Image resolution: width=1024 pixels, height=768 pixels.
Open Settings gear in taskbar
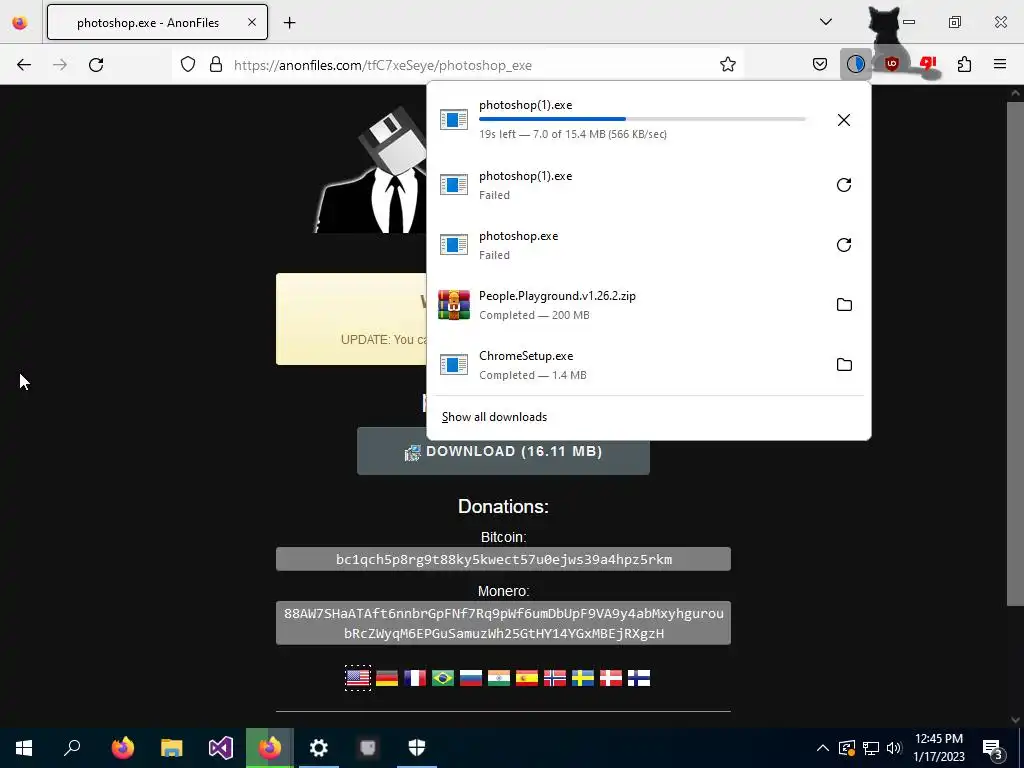pos(319,748)
